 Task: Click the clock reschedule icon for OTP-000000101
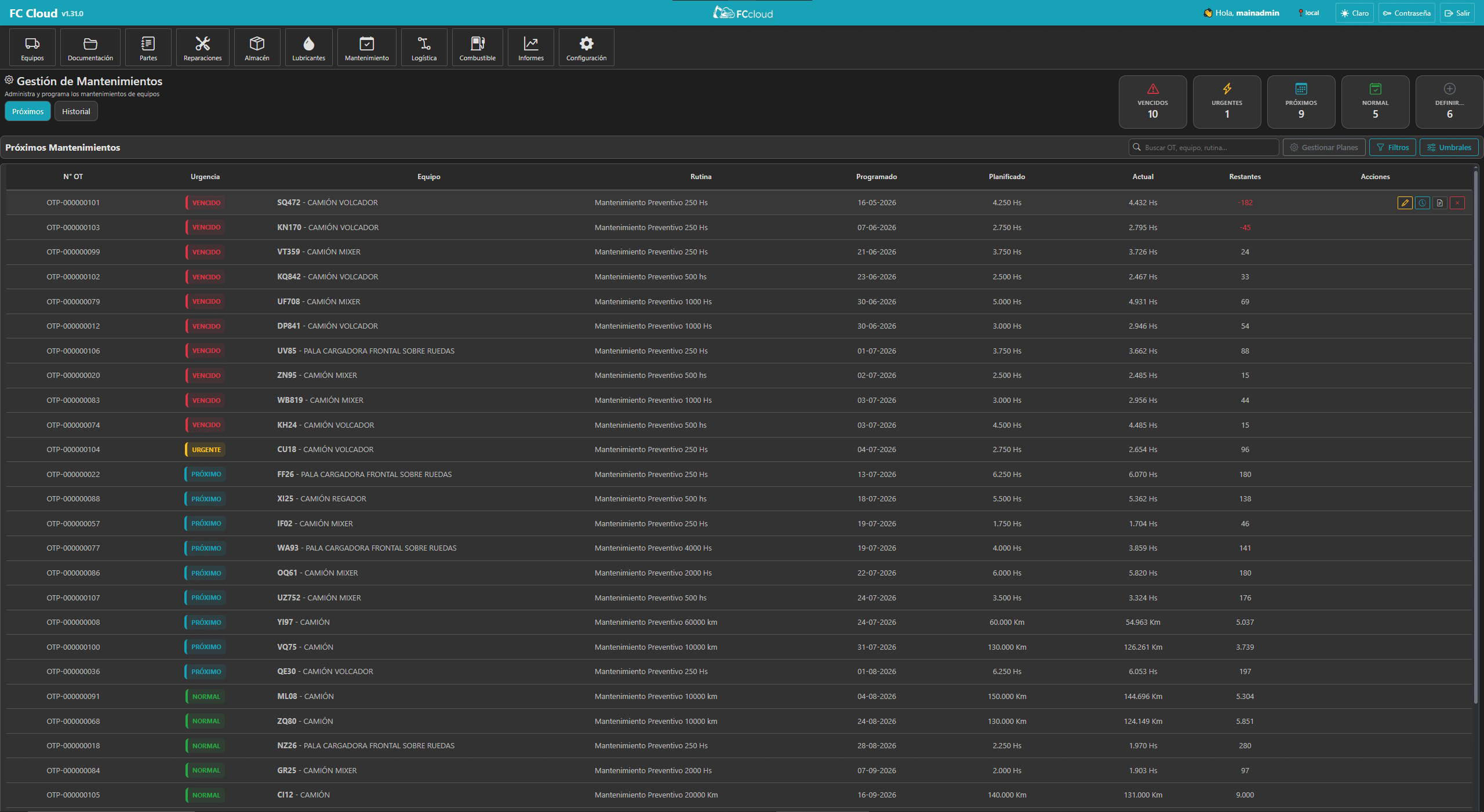pyautogui.click(x=1422, y=203)
